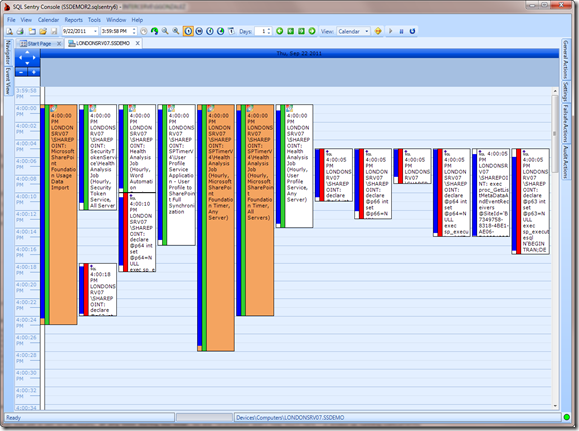
Task: Open the View menu
Action: coord(26,20)
